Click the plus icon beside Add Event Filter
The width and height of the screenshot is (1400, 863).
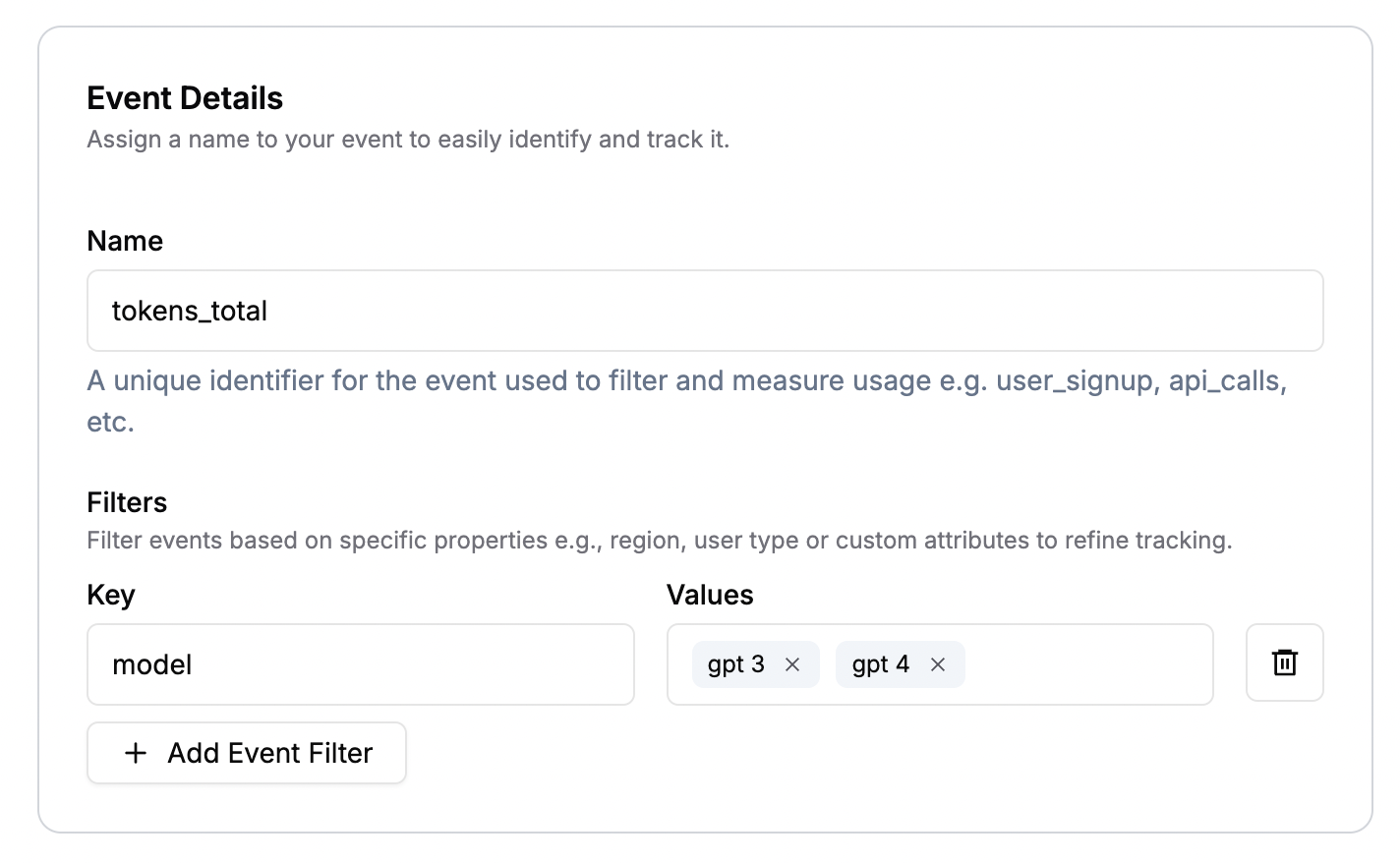click(136, 753)
